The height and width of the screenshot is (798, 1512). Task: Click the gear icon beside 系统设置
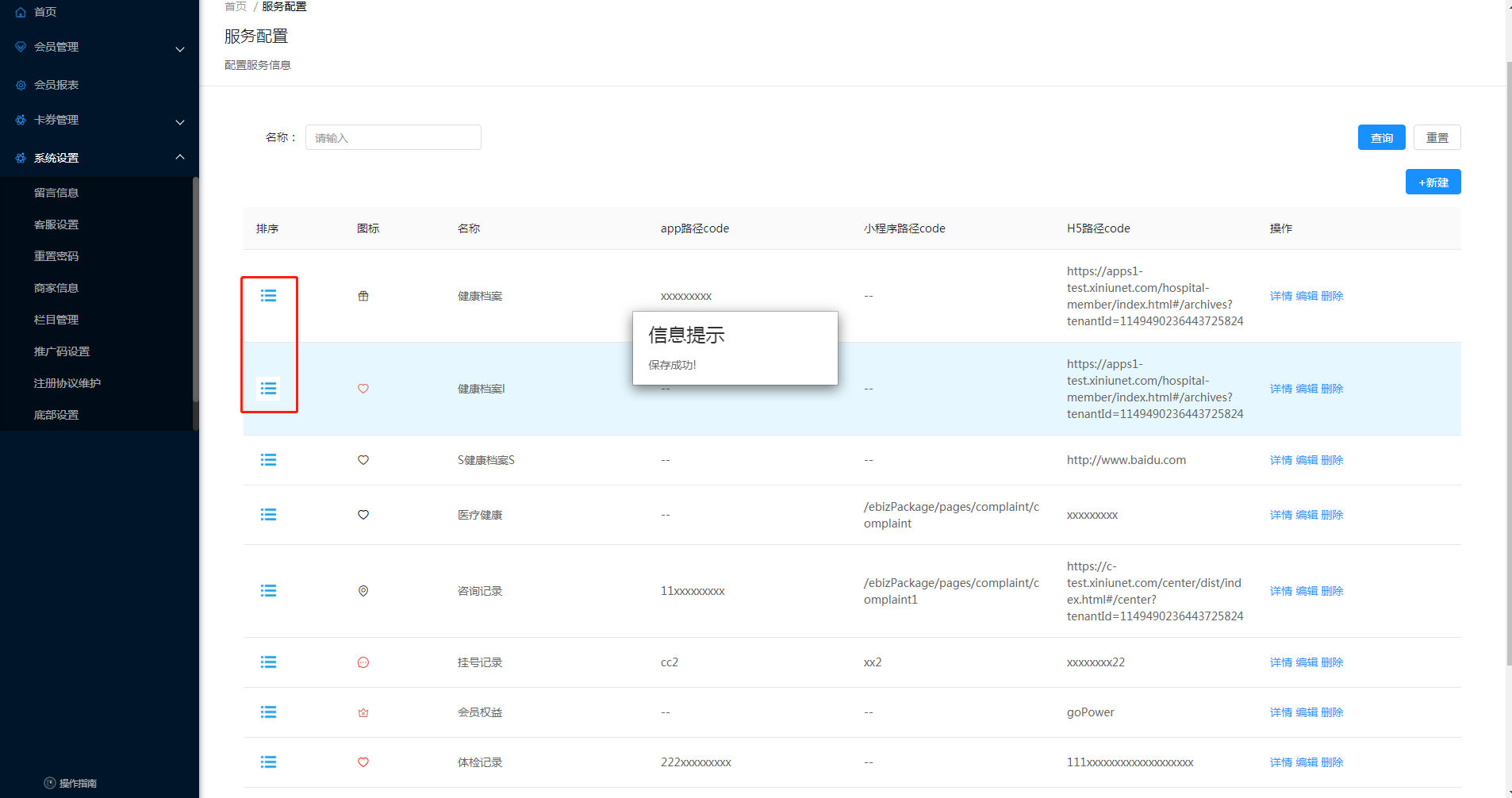(x=21, y=158)
